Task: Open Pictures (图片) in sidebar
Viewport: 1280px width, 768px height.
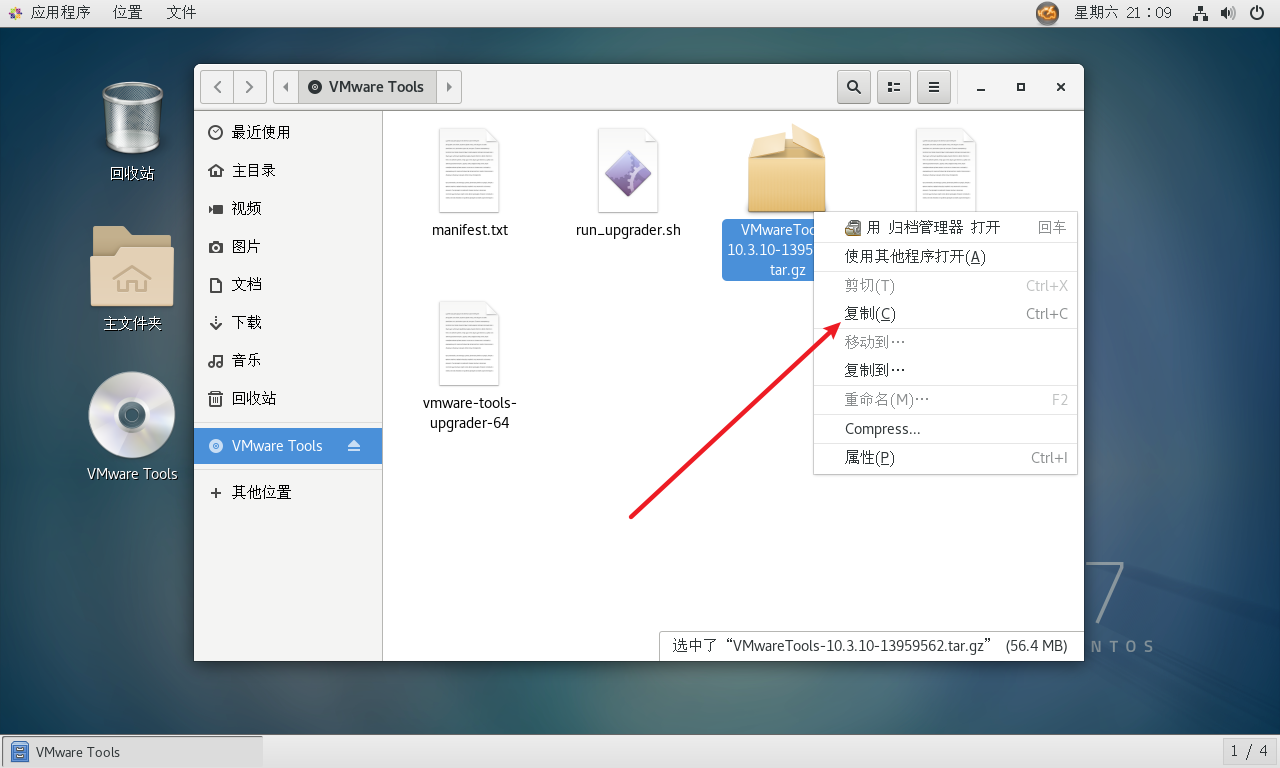Action: [288, 246]
